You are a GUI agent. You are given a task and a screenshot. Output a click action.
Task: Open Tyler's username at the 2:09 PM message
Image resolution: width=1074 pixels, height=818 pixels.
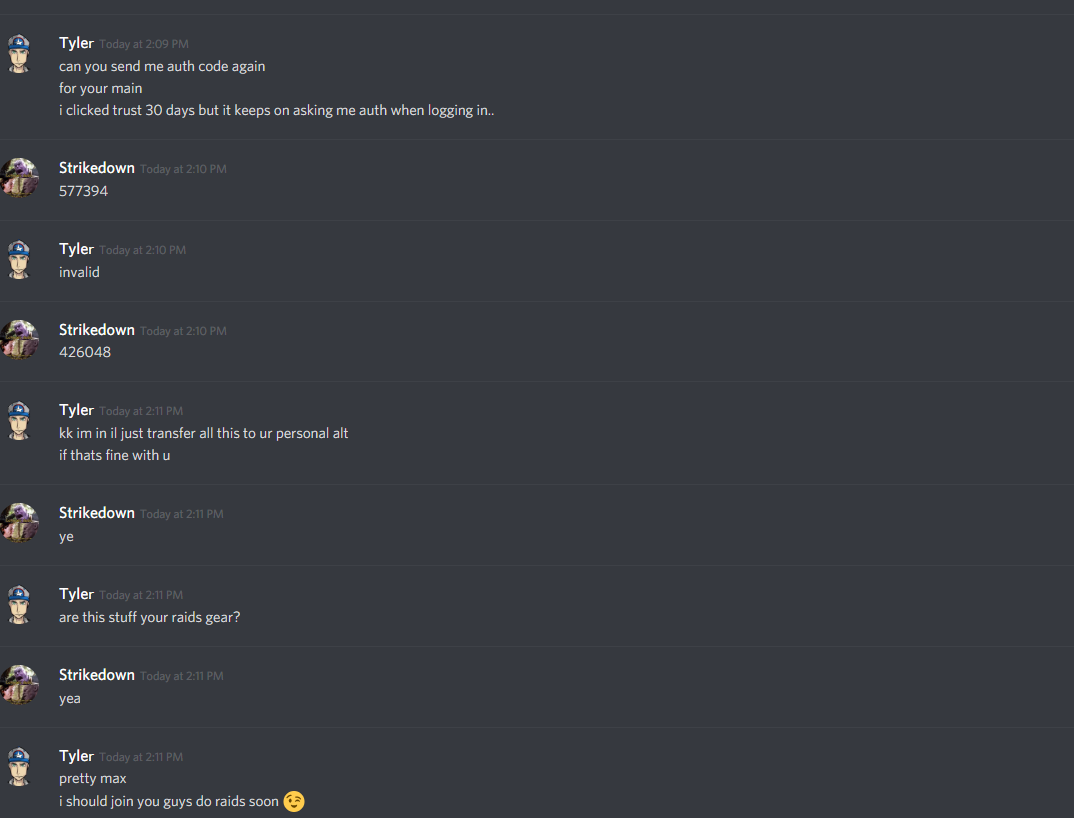76,43
